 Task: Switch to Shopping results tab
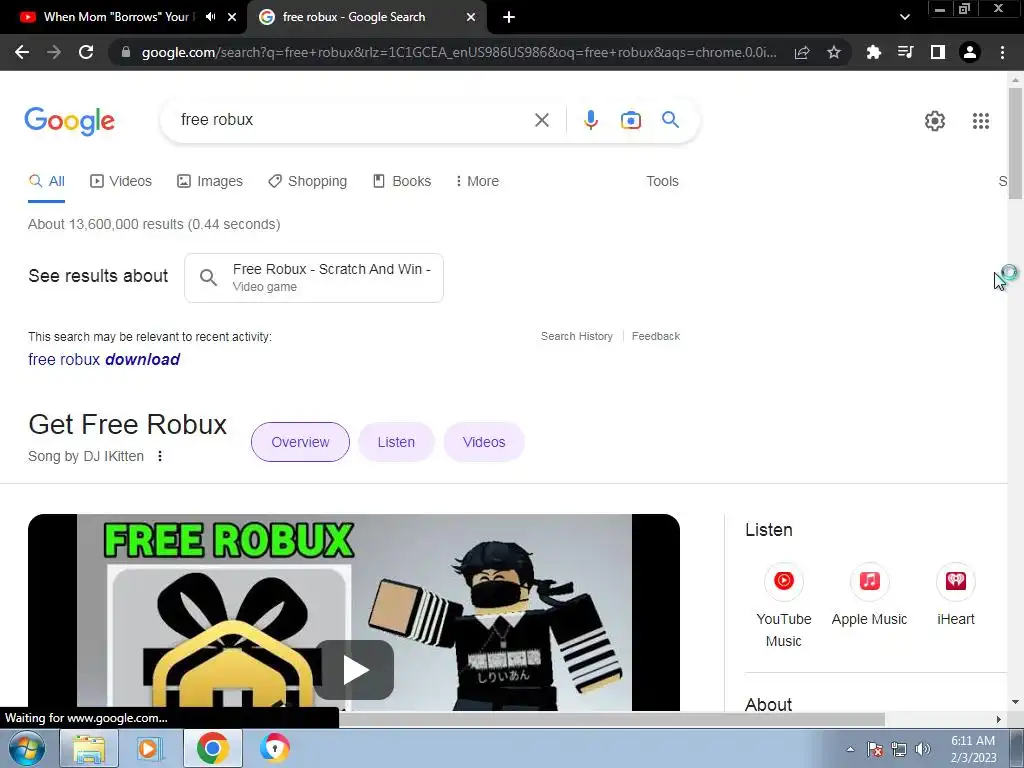click(308, 181)
